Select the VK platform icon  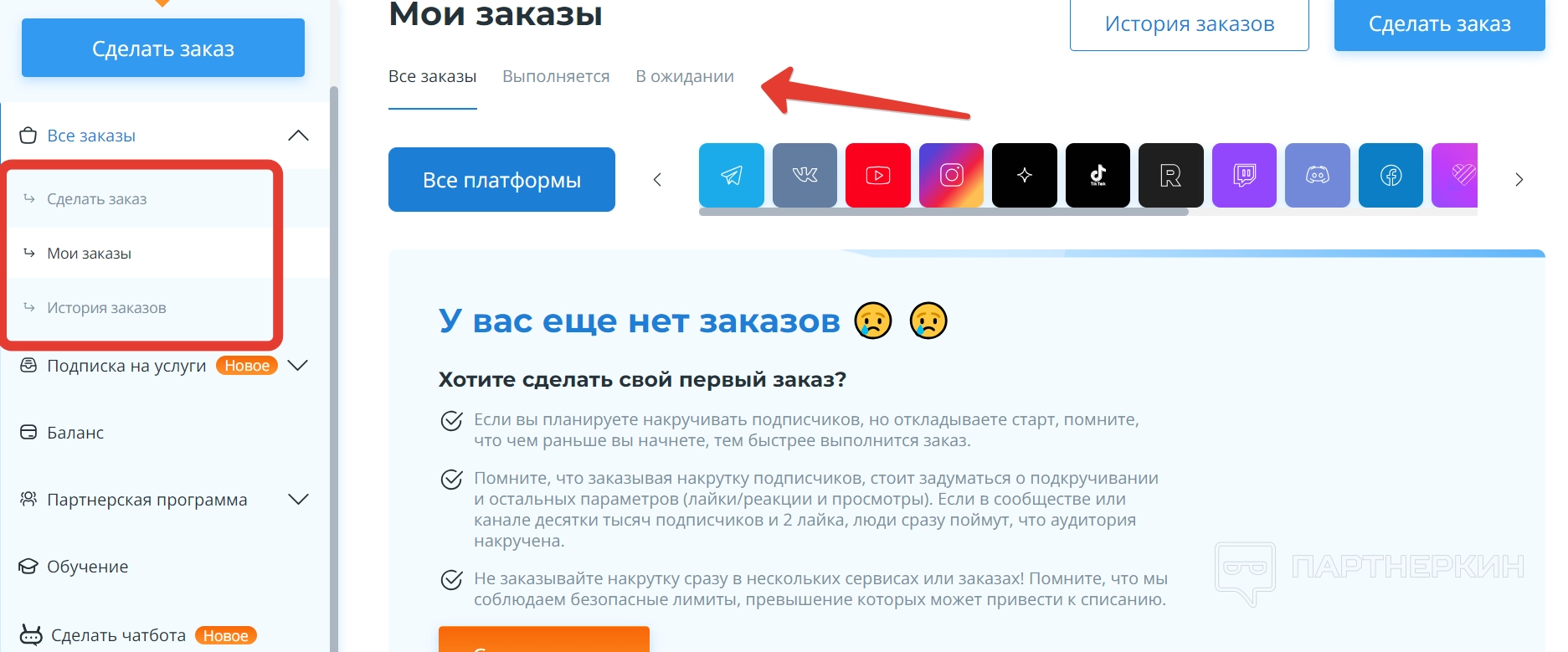(x=805, y=175)
